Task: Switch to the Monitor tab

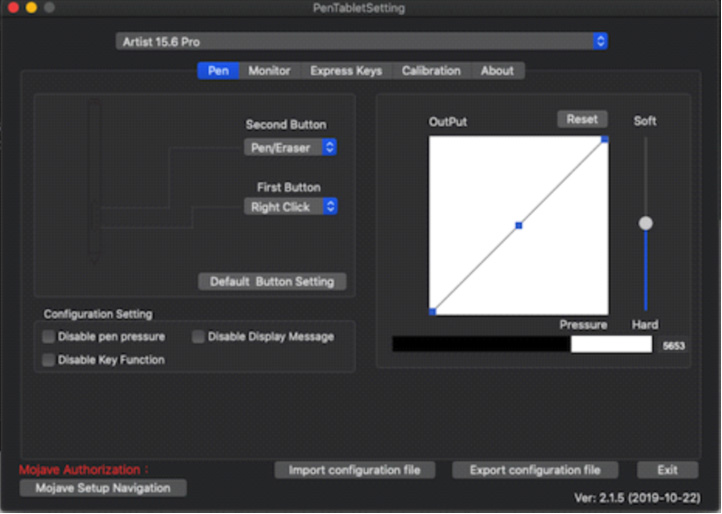Action: pyautogui.click(x=269, y=70)
